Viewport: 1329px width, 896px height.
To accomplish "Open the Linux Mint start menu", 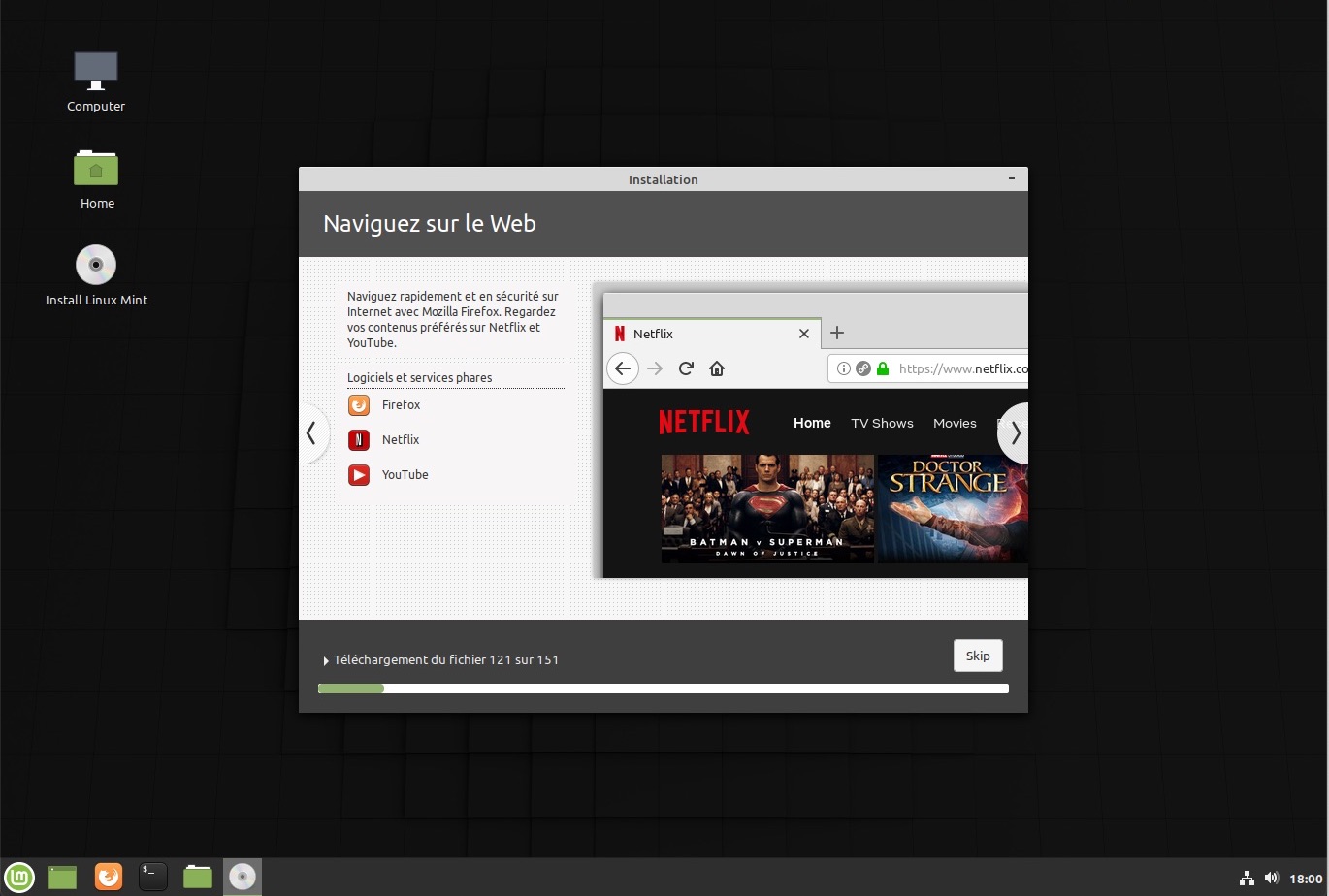I will [x=18, y=877].
